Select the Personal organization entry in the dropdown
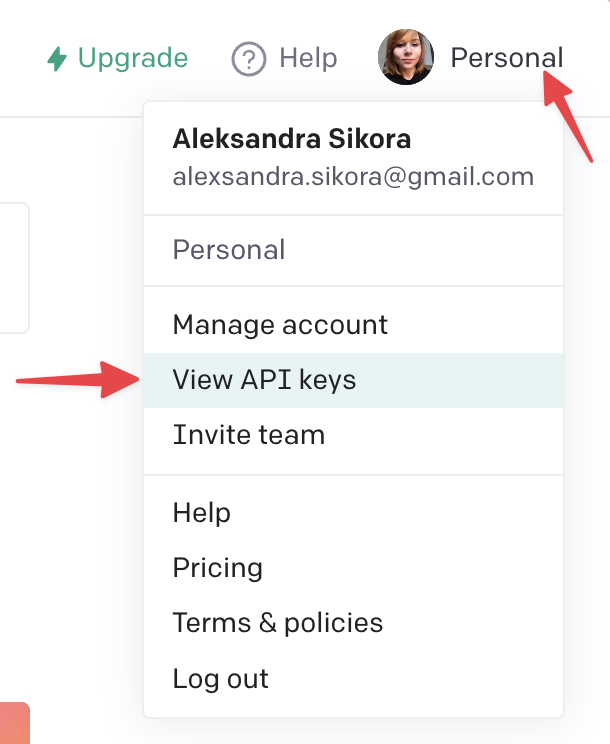Screen dimensions: 610x744 coord(229,249)
